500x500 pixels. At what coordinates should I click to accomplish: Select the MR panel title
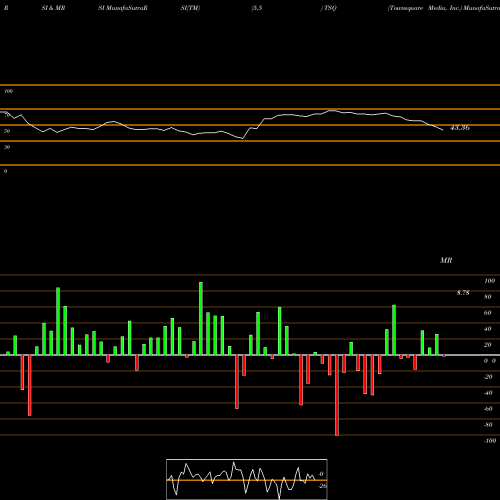tap(446, 260)
